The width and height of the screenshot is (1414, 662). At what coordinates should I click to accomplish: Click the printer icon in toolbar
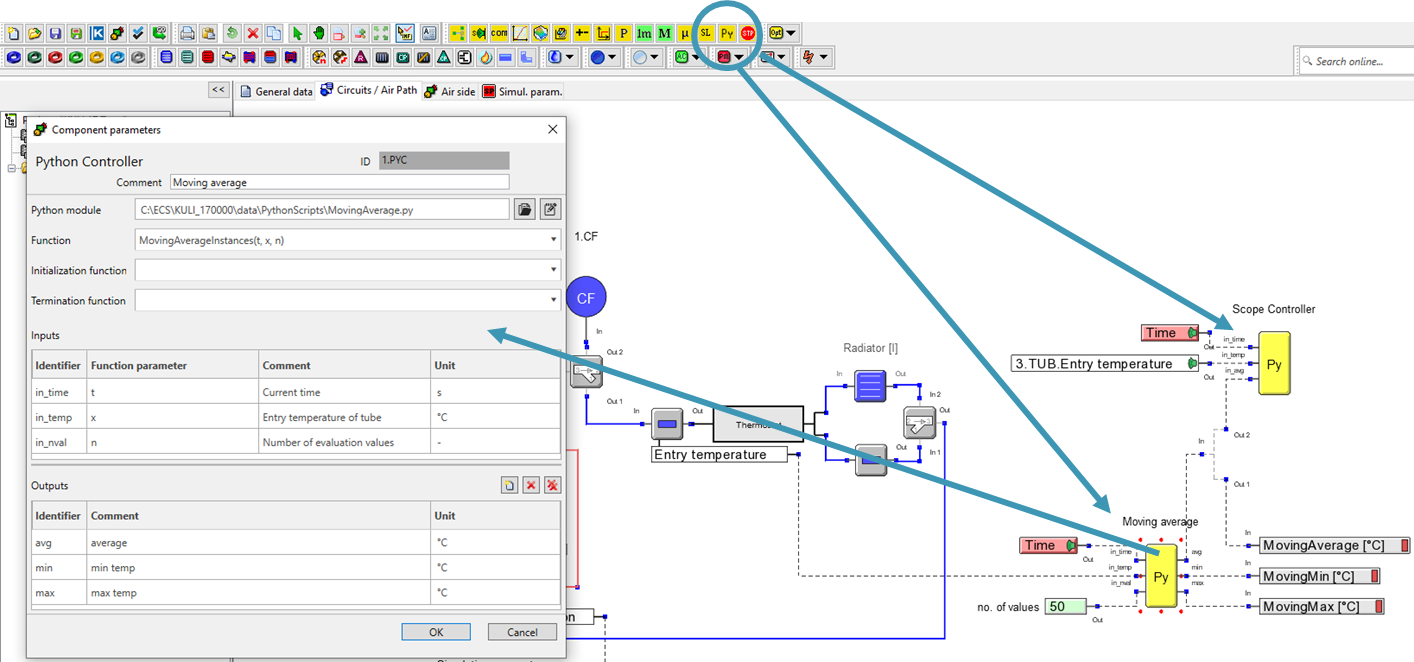pyautogui.click(x=187, y=33)
